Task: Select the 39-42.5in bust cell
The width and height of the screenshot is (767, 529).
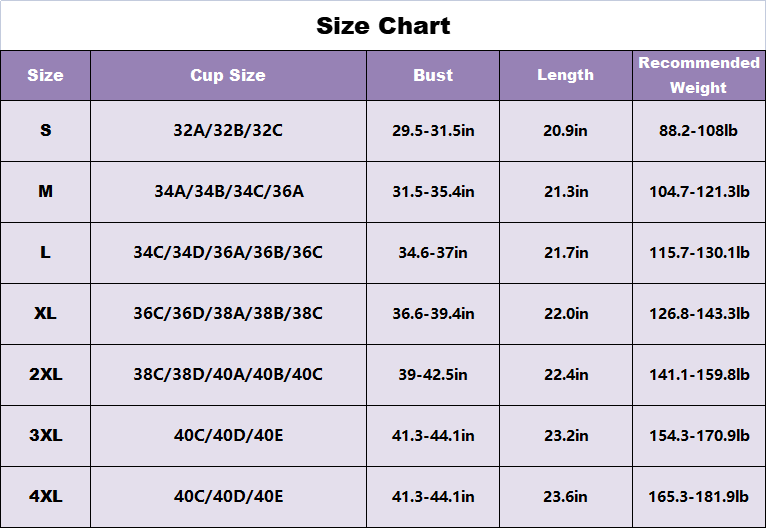Action: (x=433, y=375)
